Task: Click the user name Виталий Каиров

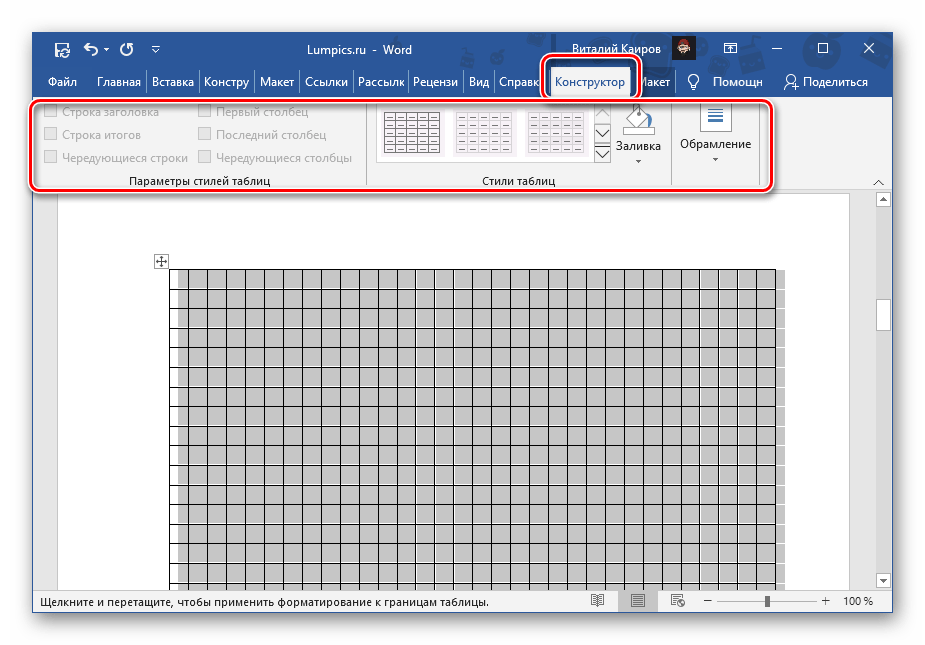Action: point(616,48)
